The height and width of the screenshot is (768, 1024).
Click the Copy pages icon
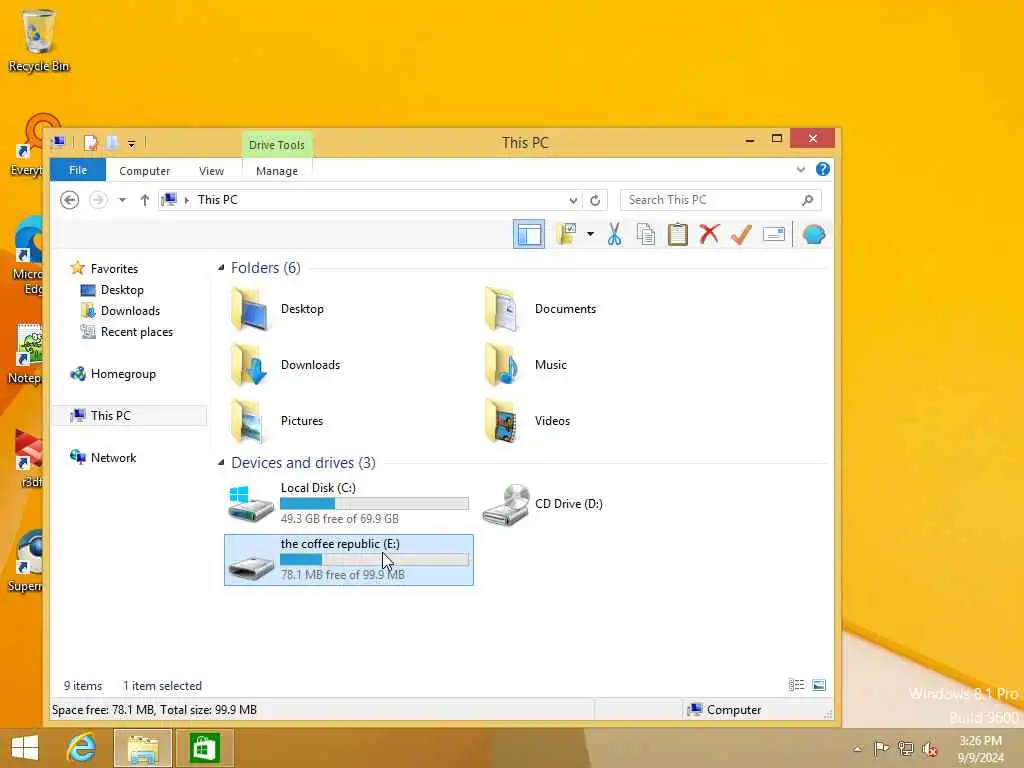tap(645, 234)
